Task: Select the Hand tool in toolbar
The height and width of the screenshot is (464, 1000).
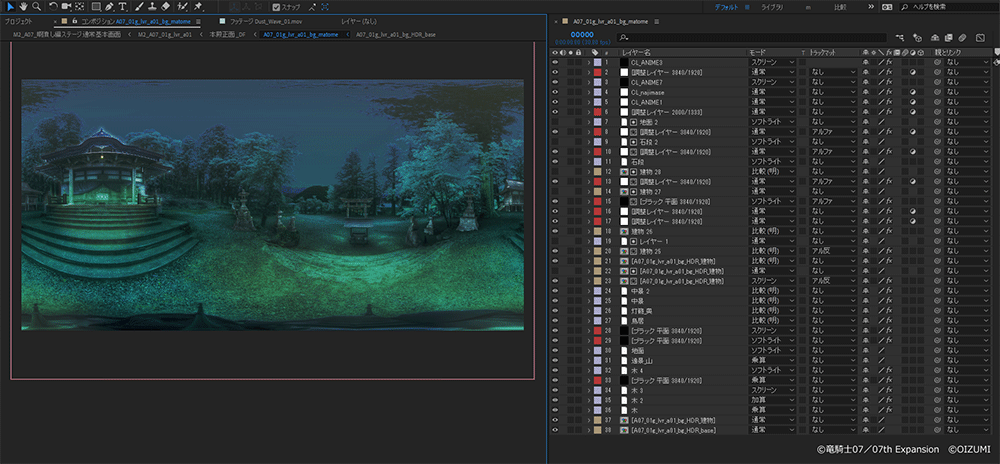Action: tap(23, 7)
